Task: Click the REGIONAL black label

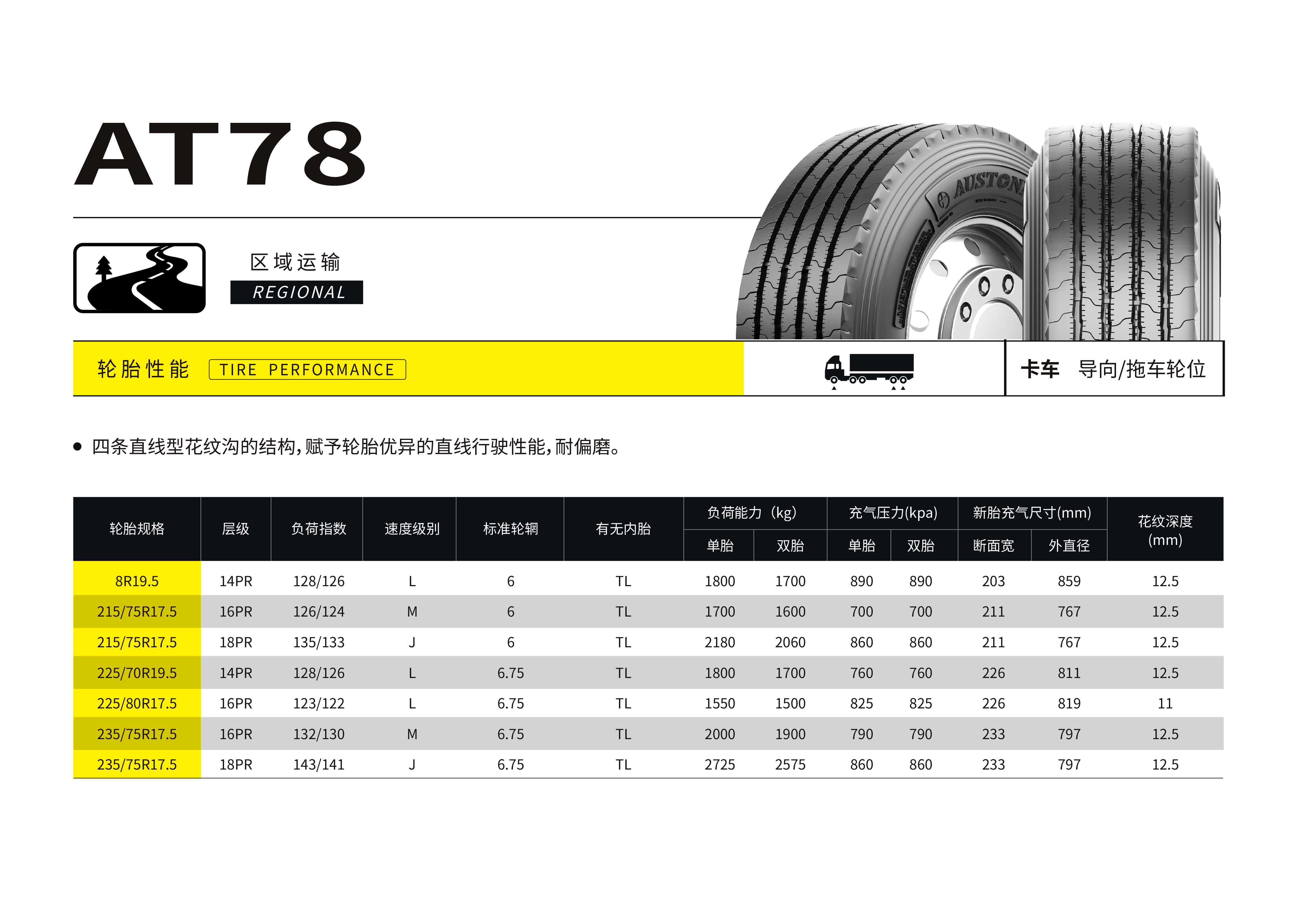Action: [296, 292]
